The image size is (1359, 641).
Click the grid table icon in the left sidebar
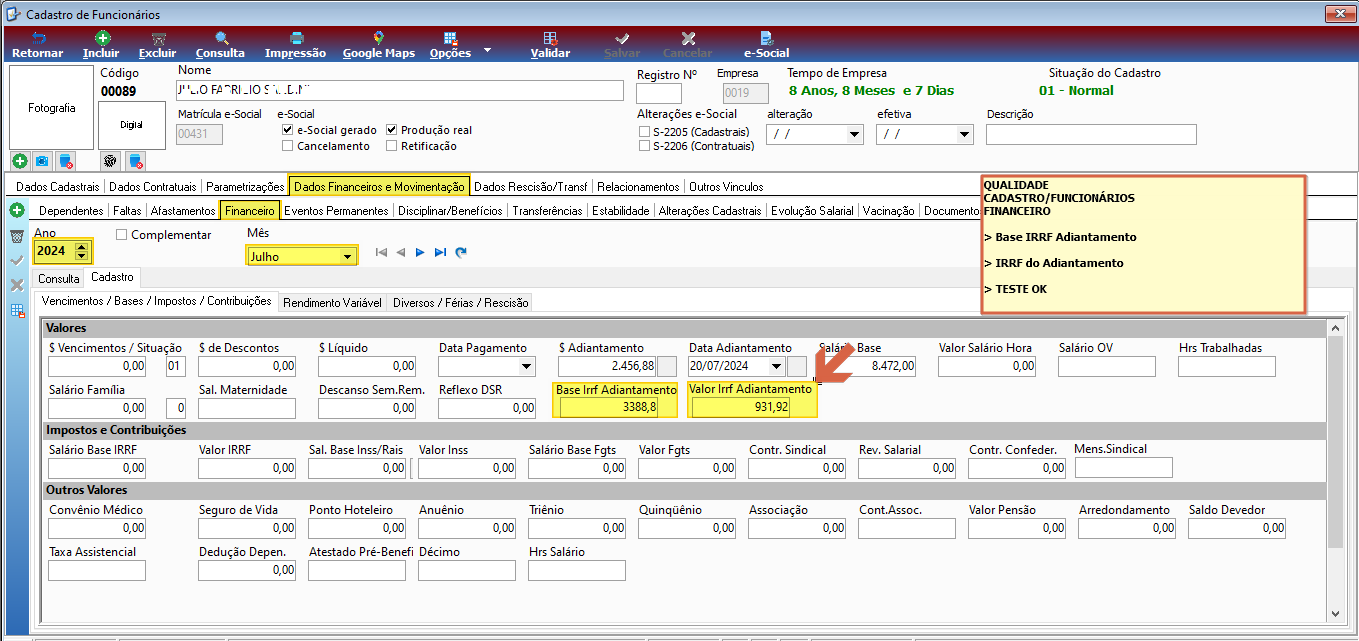tap(17, 311)
